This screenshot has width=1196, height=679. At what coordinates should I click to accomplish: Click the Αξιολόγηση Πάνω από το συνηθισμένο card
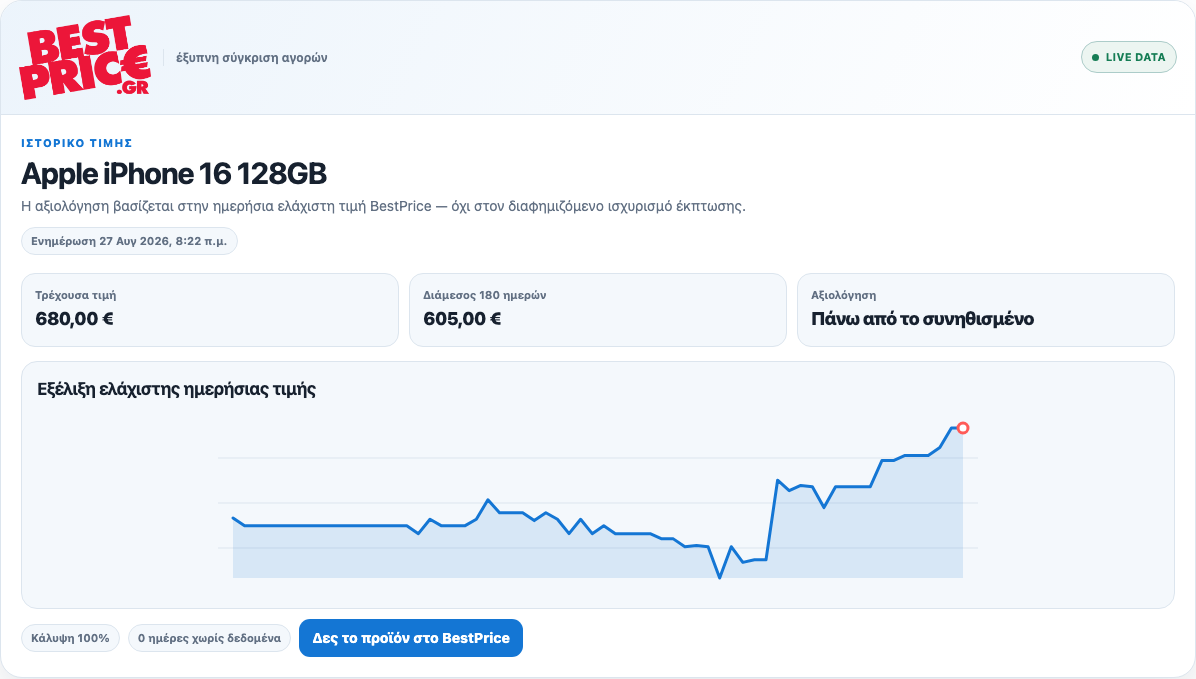[x=985, y=310]
